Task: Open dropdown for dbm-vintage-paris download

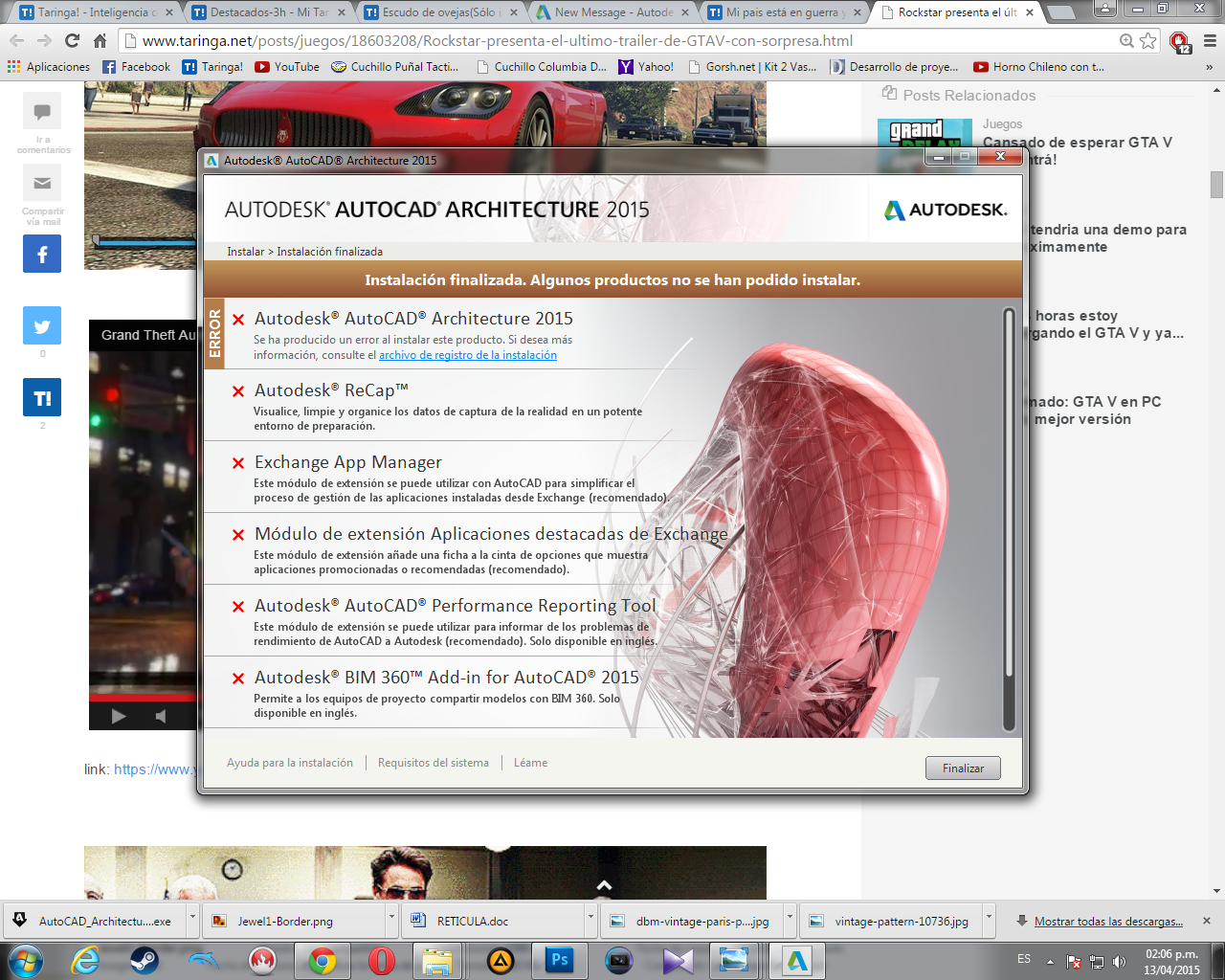Action: tap(790, 921)
